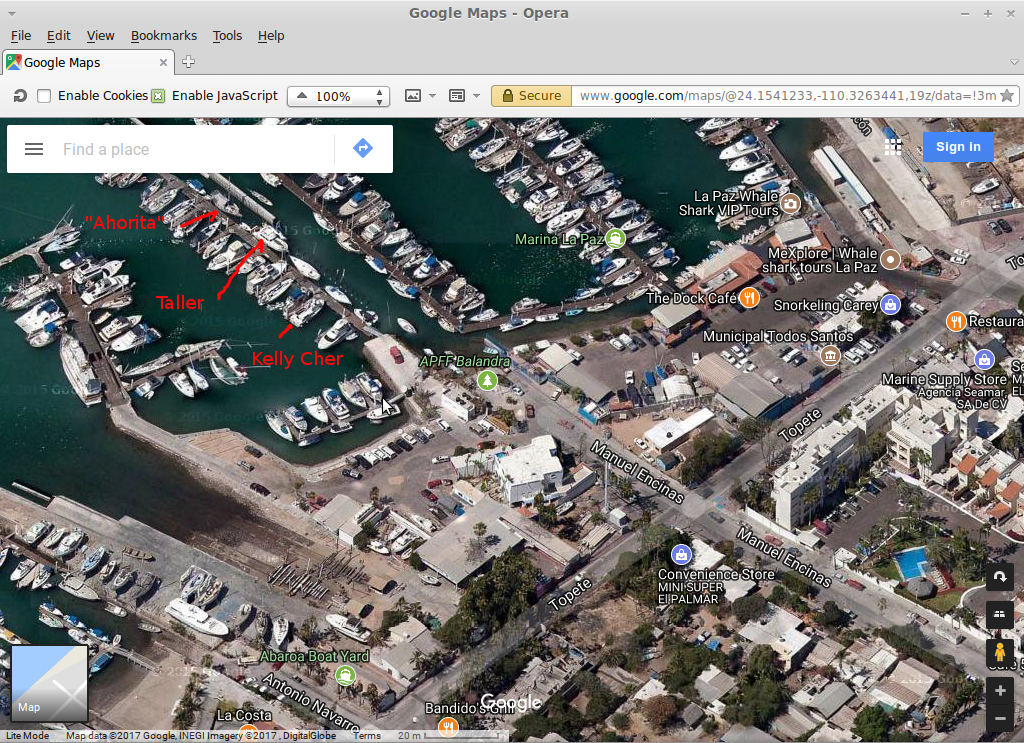Image resolution: width=1024 pixels, height=743 pixels.
Task: Disable the Enable JavaScript checkbox
Action: (158, 96)
